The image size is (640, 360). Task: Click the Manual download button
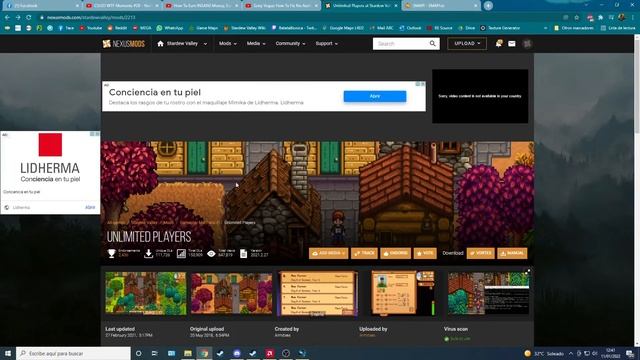(x=512, y=253)
